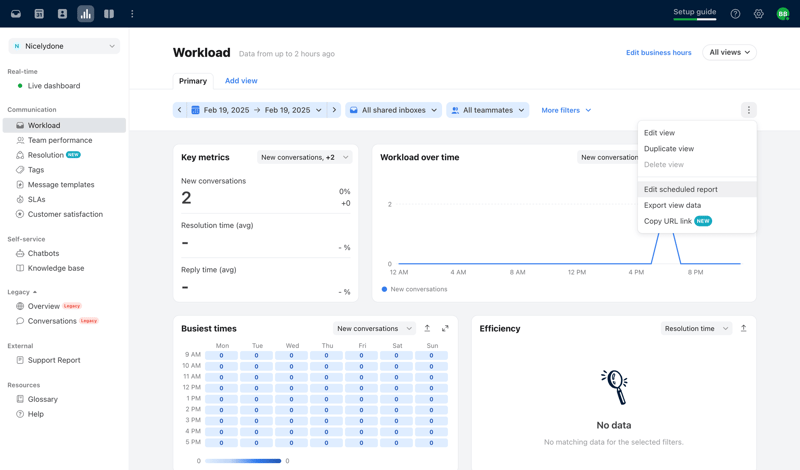Click the Setup guide progress bar
The image size is (800, 470).
pyautogui.click(x=694, y=19)
